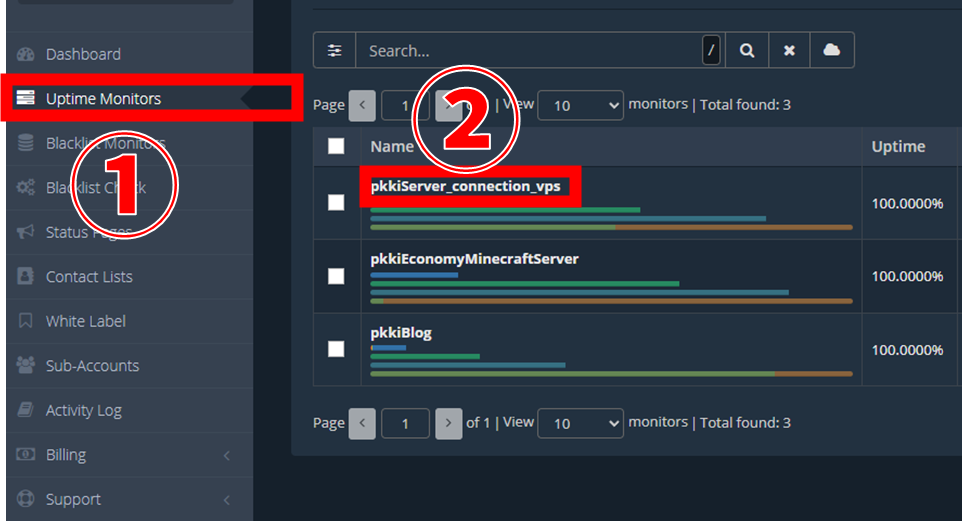This screenshot has height=521, width=962.
Task: Click the Blacklist Monitors database icon
Action: tap(25, 142)
